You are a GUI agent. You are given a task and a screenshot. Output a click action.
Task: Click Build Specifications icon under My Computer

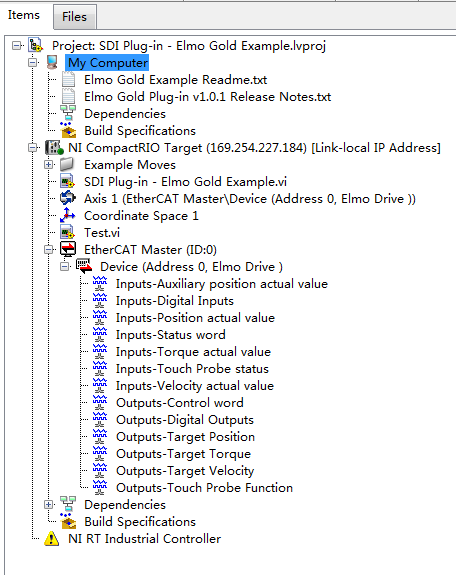(68, 131)
